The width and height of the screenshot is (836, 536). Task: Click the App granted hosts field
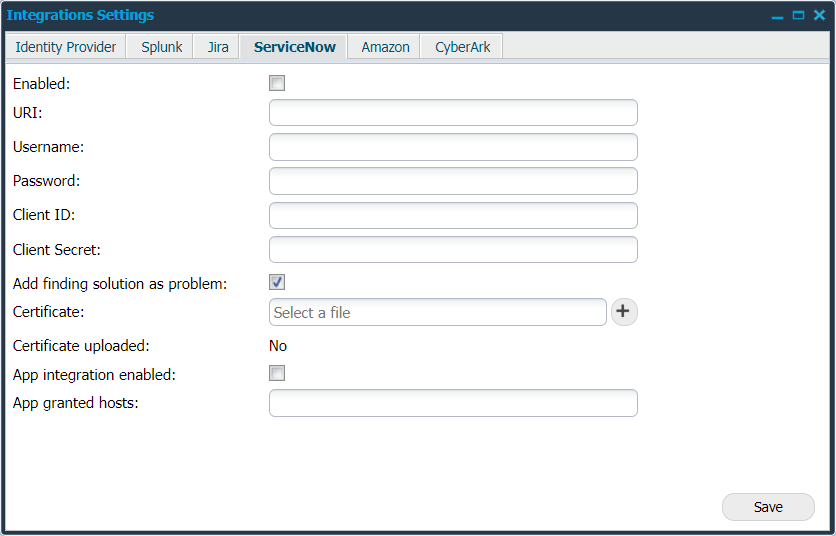click(453, 403)
